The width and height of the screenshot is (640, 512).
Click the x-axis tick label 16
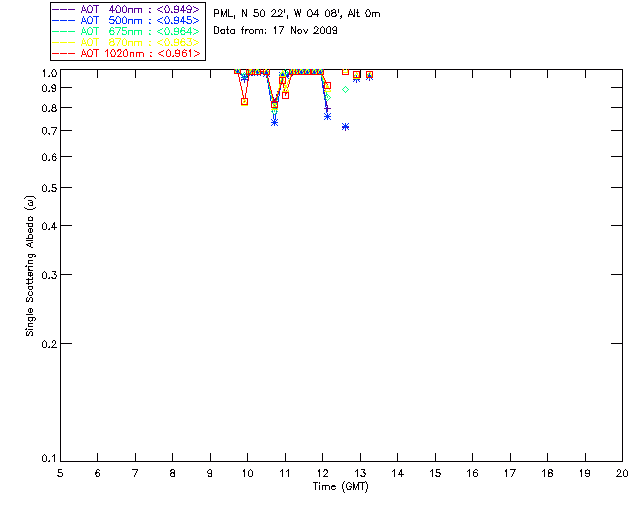[x=473, y=473]
